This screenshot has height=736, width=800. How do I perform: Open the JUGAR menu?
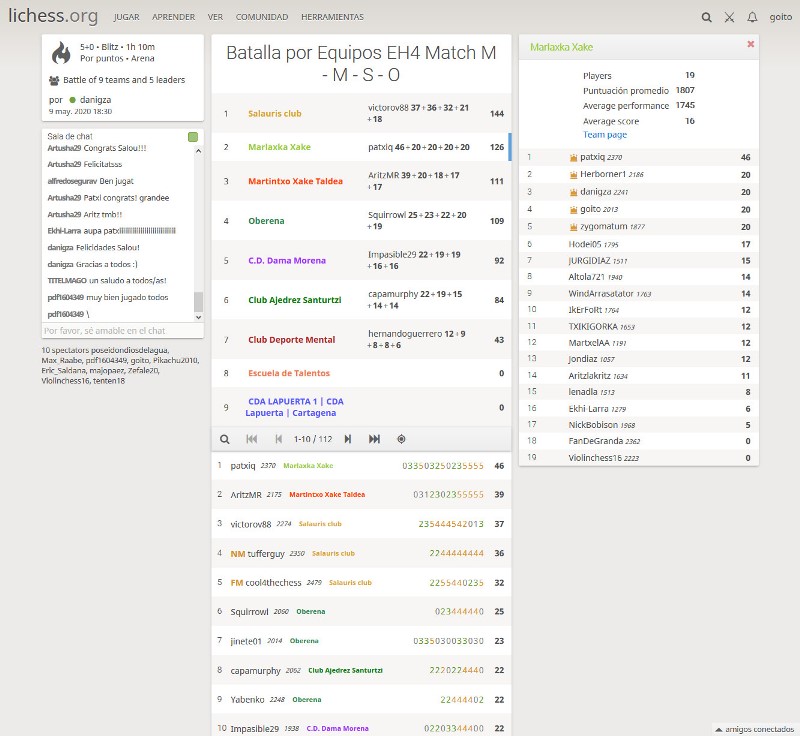pyautogui.click(x=126, y=17)
